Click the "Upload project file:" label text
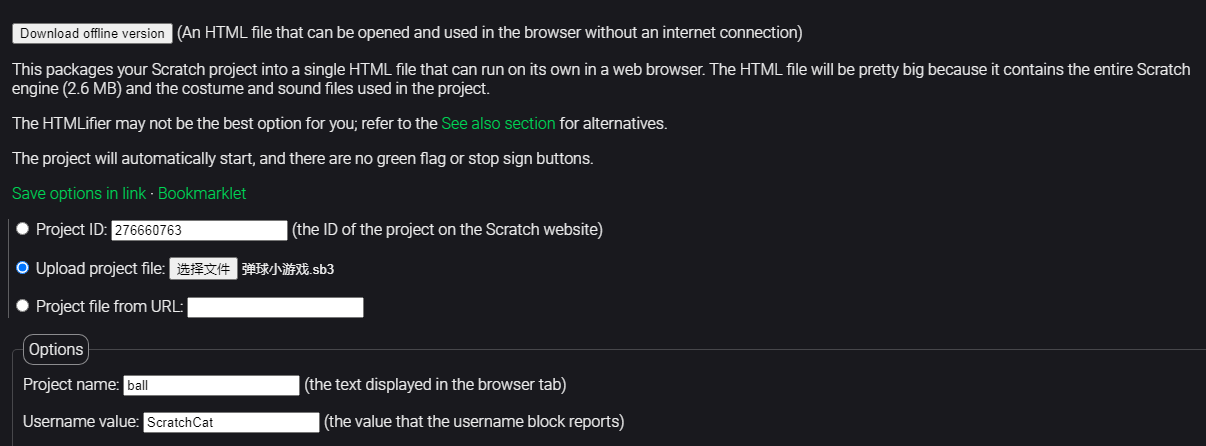The image size is (1206, 446). [x=100, y=268]
